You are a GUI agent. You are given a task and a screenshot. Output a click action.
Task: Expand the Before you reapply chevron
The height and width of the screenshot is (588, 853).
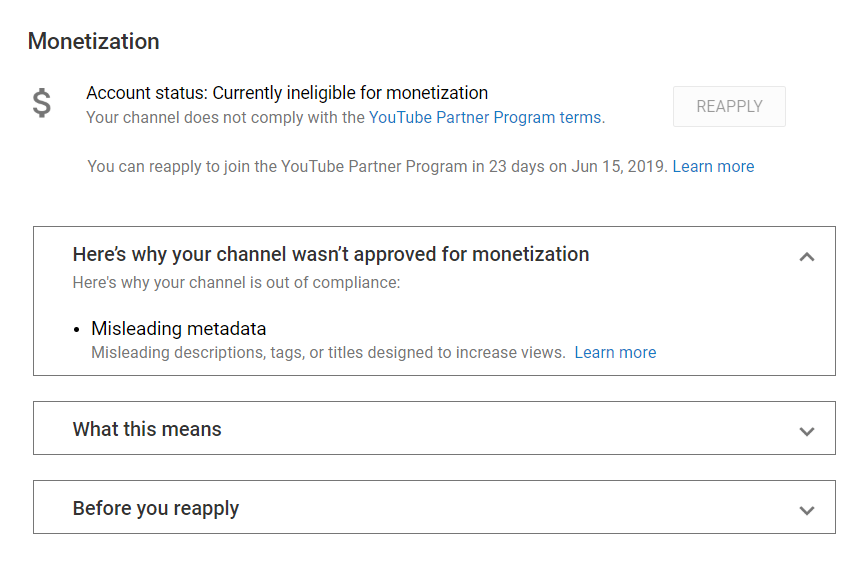pos(807,511)
